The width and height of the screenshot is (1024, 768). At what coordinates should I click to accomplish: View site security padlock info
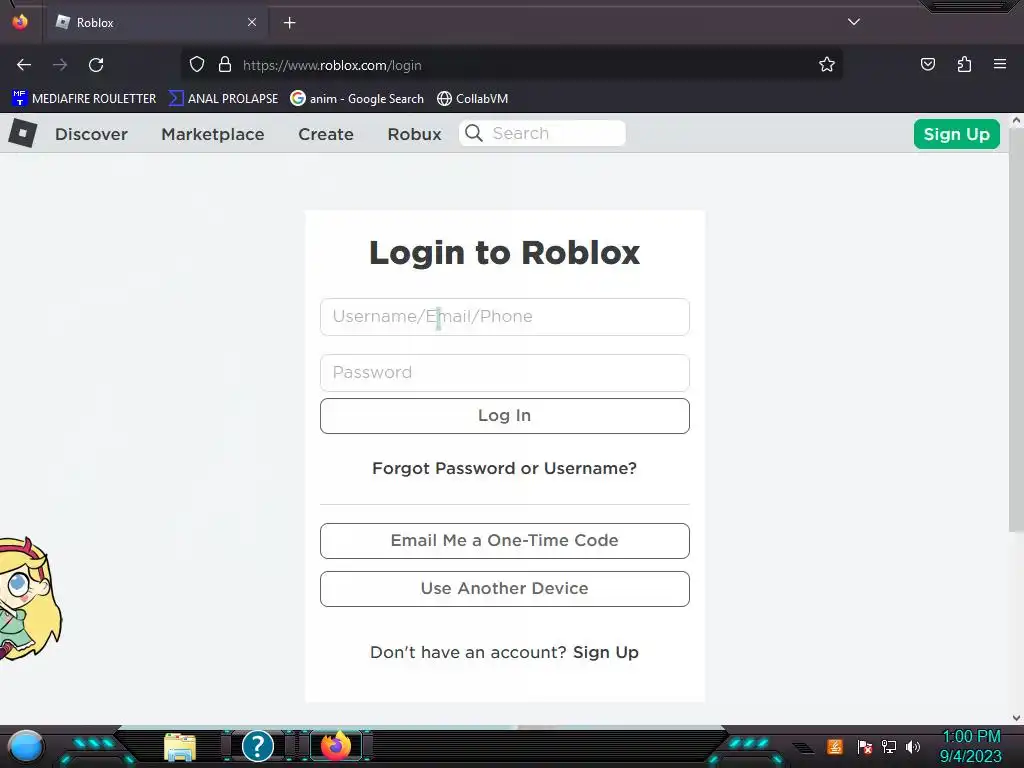tap(225, 65)
